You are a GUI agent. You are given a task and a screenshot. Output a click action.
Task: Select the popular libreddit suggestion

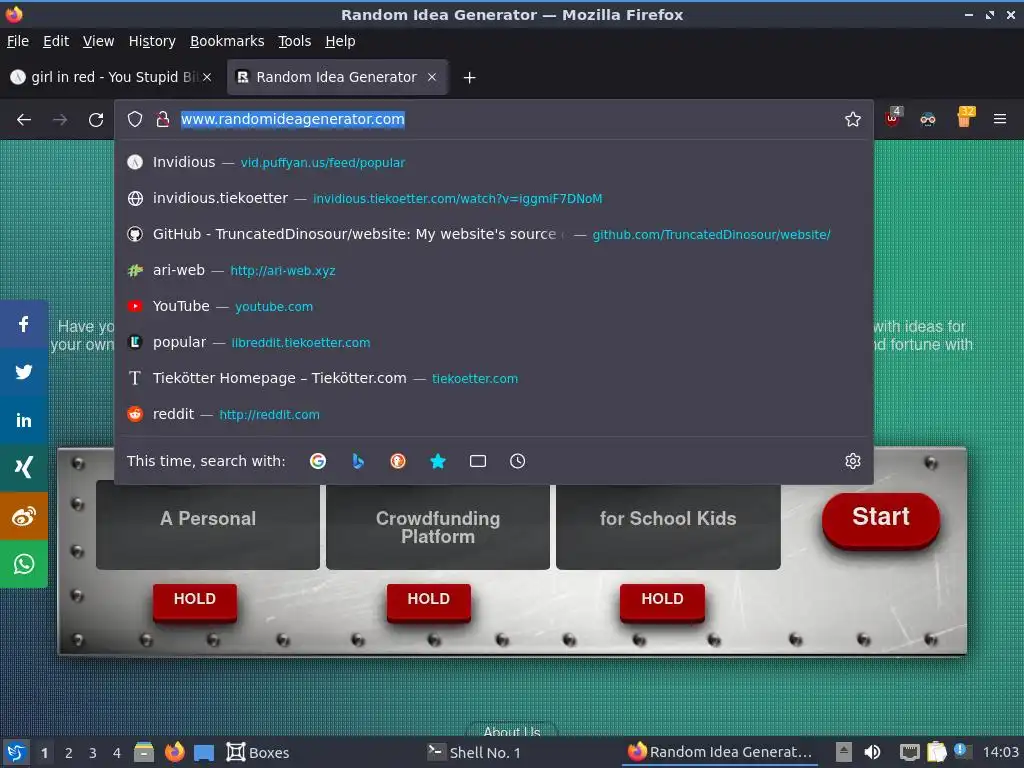click(x=494, y=342)
